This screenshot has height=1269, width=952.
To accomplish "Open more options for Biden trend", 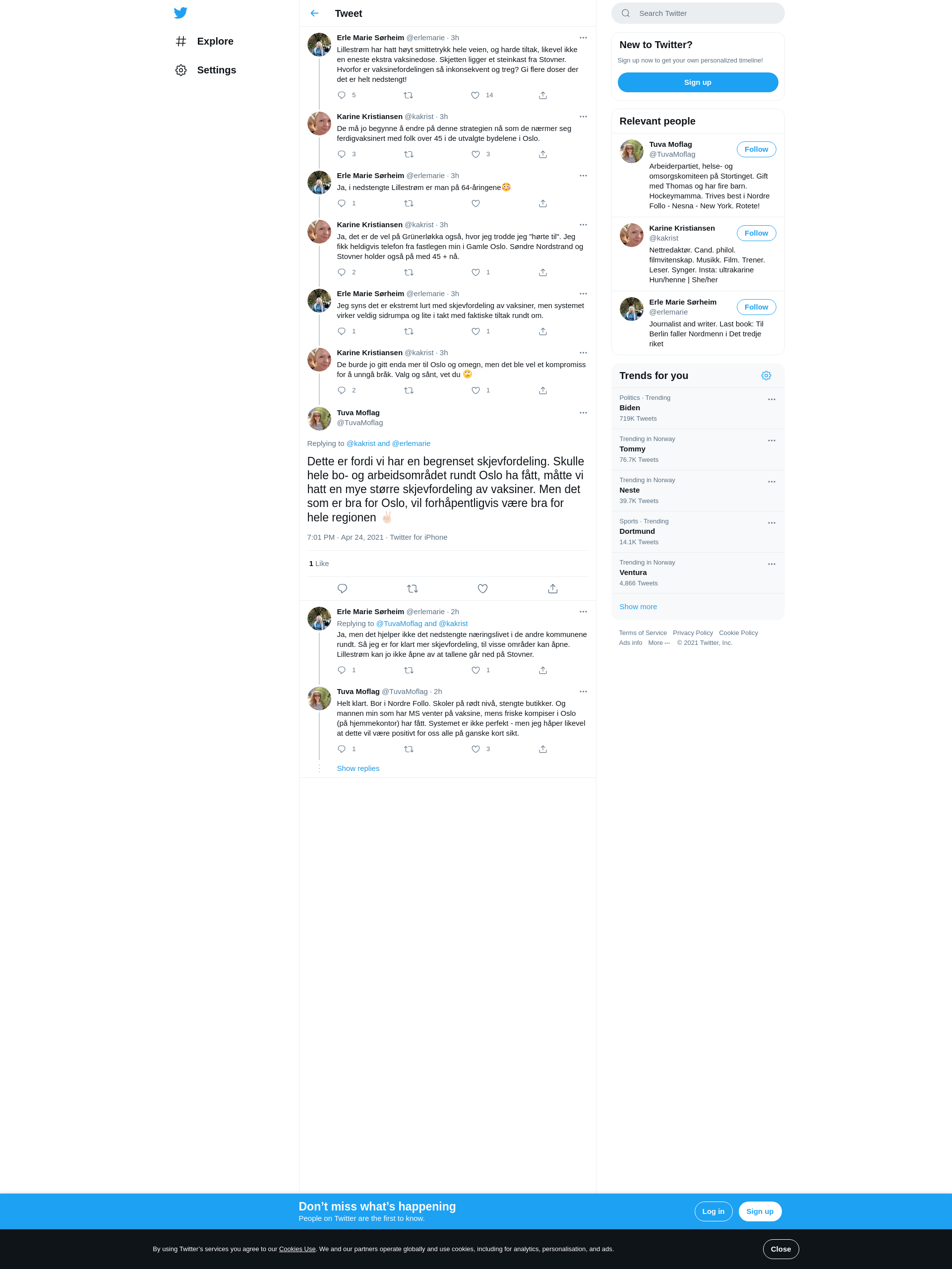I will 772,399.
